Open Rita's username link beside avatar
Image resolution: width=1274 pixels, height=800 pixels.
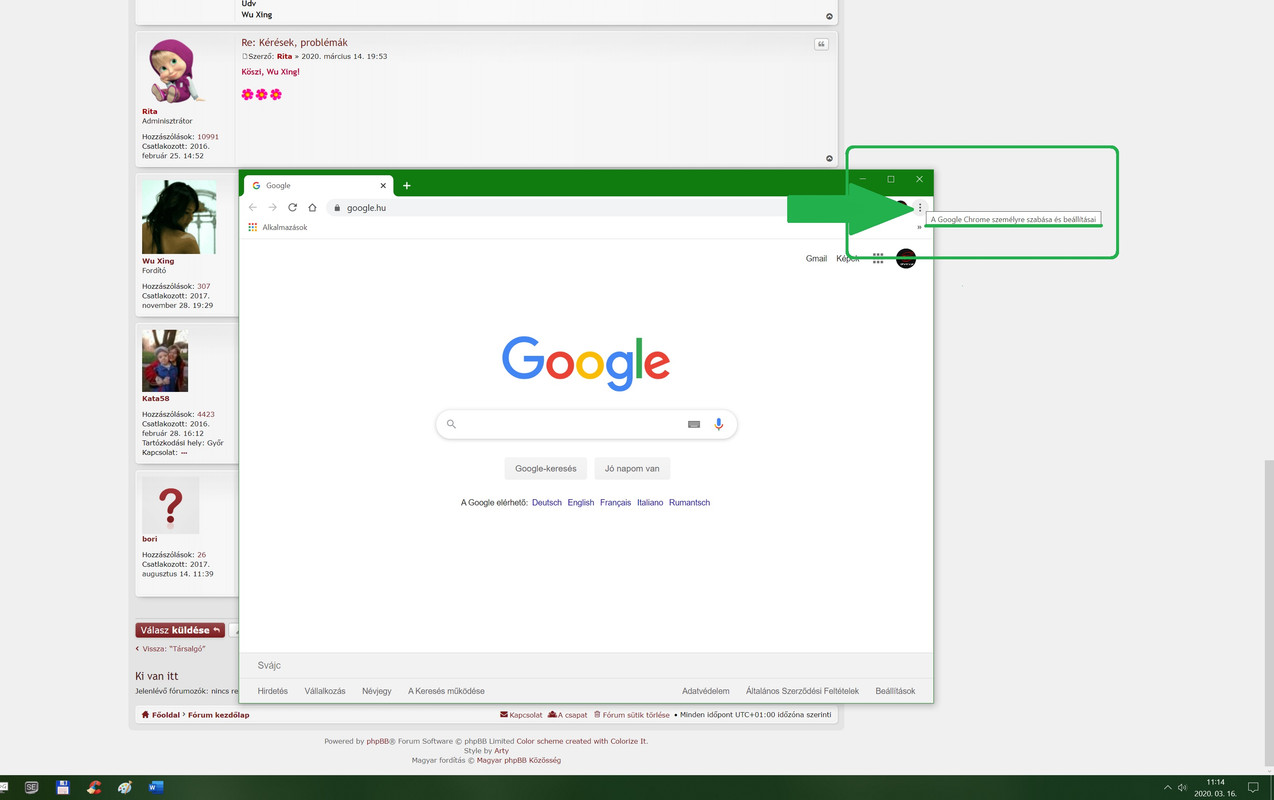click(149, 112)
